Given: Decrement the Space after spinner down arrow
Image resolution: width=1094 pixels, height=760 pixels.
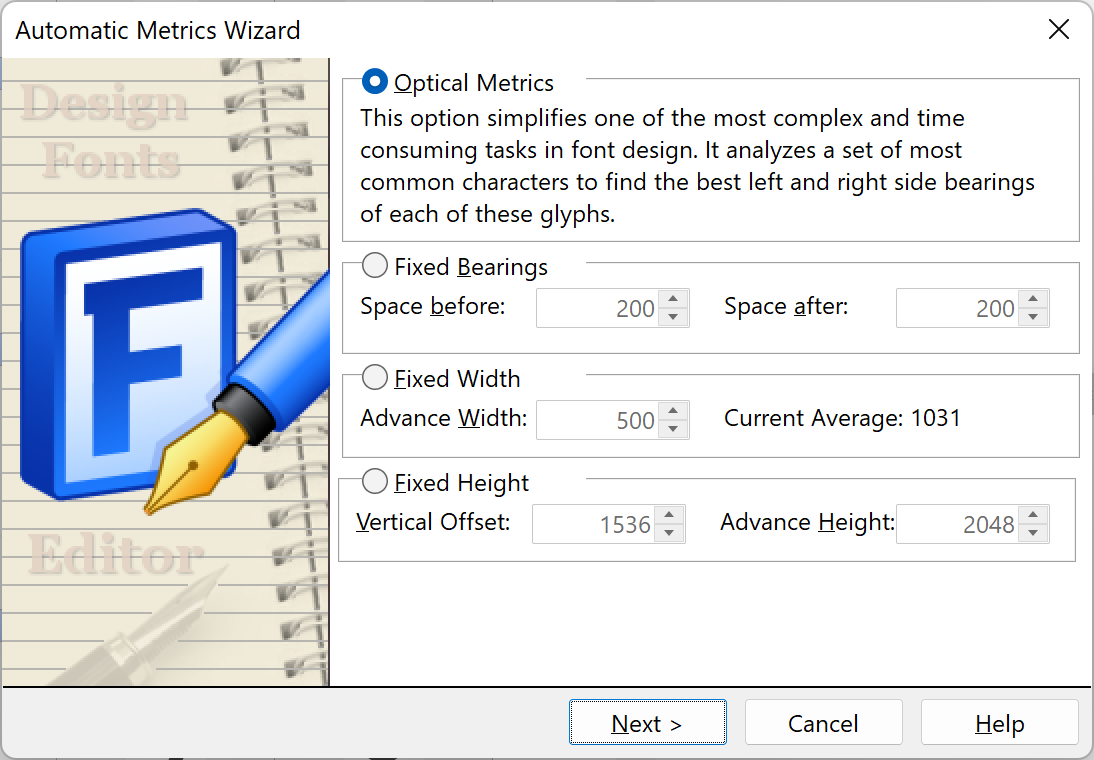Looking at the screenshot, I should point(1033,317).
